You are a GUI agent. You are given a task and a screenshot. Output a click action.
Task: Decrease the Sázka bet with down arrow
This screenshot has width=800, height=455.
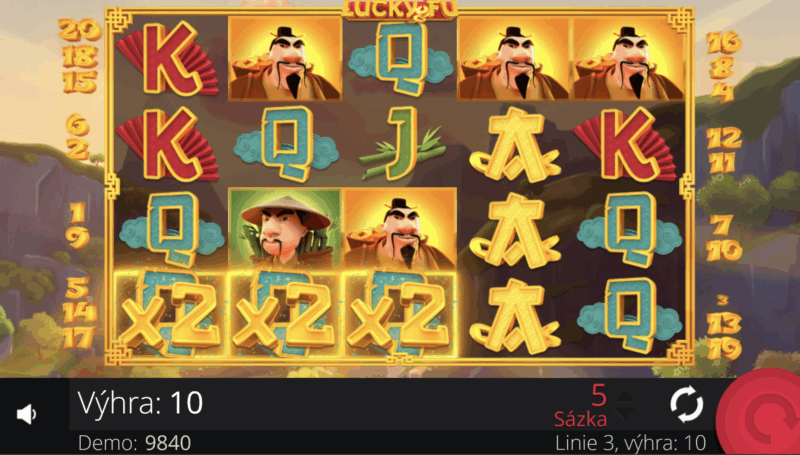click(623, 412)
